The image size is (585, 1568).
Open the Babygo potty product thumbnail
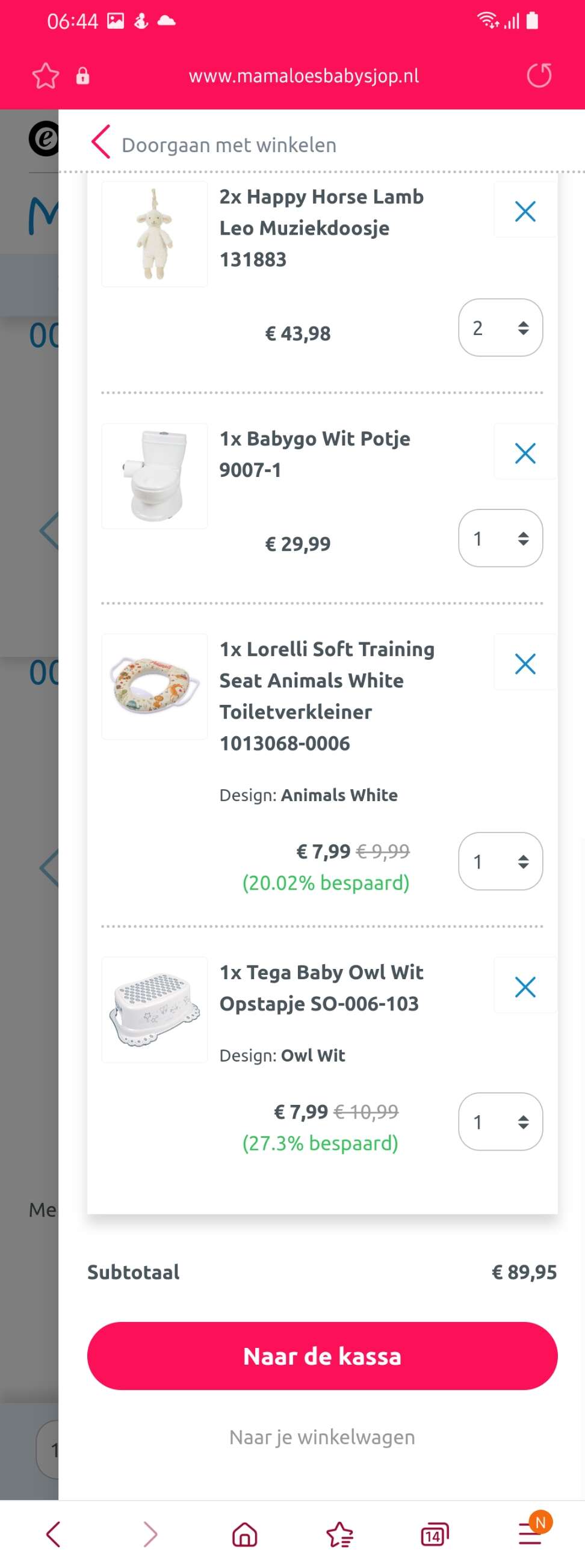155,476
